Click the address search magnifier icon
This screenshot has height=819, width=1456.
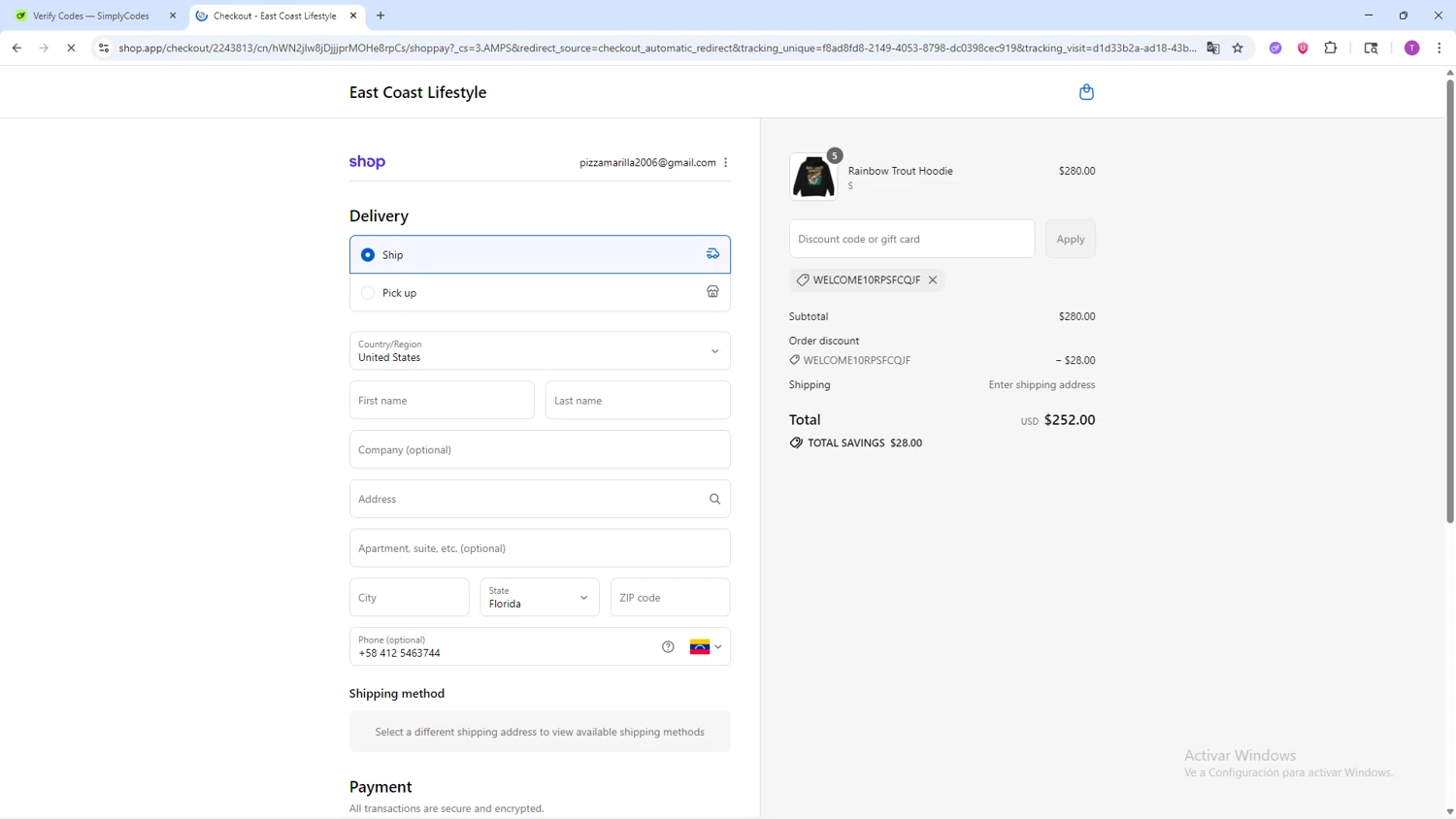(x=714, y=499)
